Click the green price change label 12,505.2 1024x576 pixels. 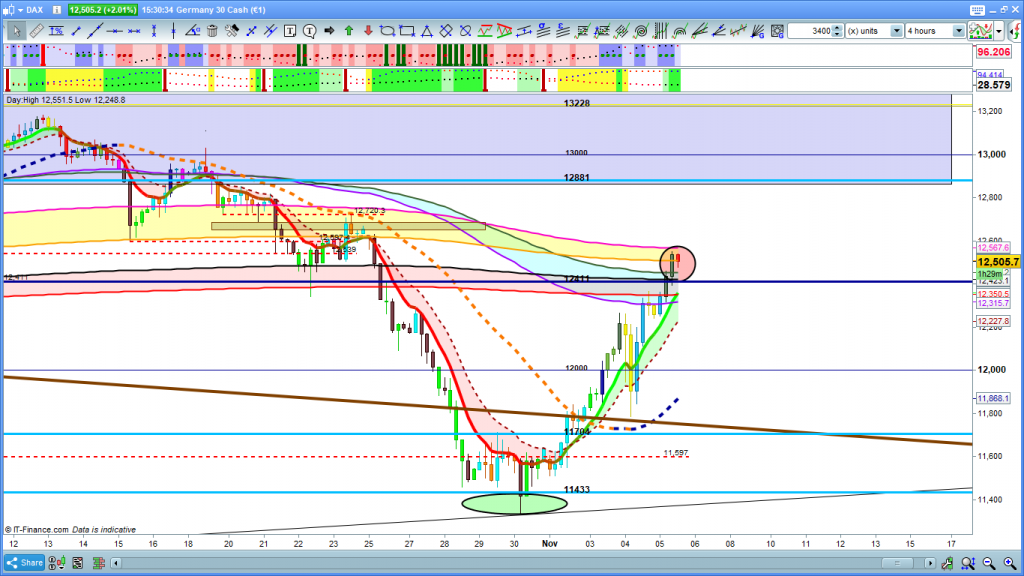[104, 9]
